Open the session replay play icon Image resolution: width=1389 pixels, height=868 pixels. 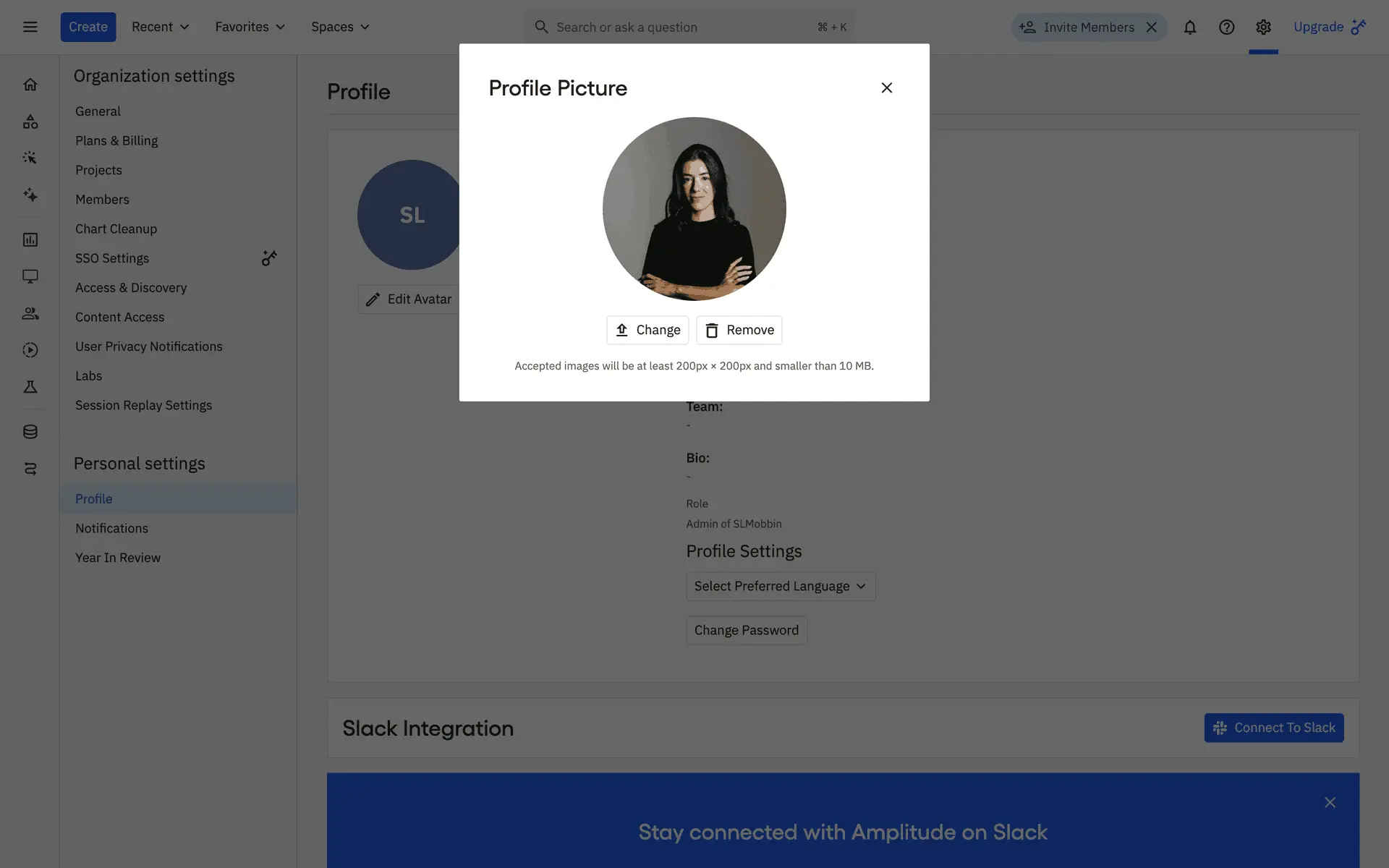coord(30,350)
